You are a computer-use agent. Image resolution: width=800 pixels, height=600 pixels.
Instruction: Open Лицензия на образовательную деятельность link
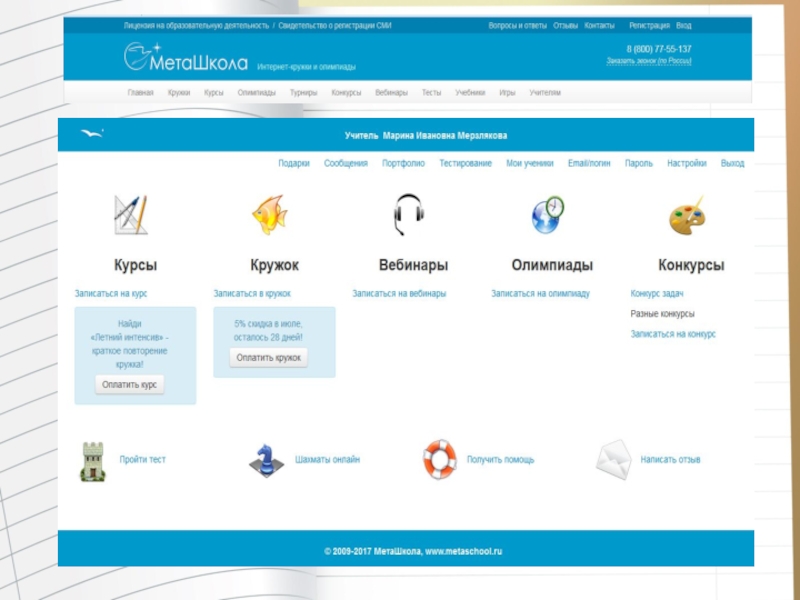tap(196, 26)
